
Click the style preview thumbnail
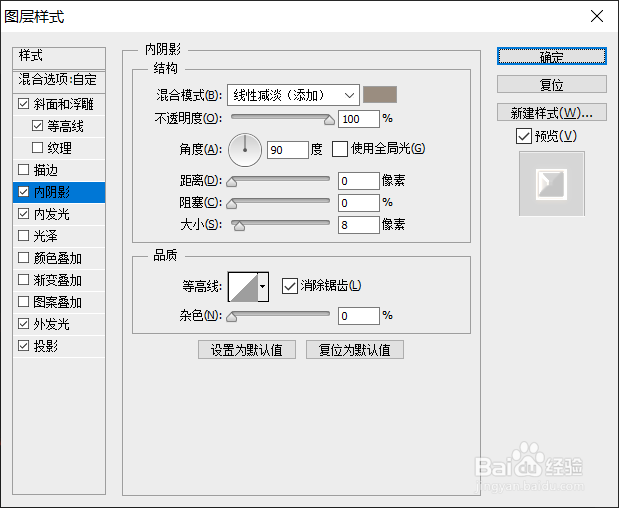pos(551,184)
